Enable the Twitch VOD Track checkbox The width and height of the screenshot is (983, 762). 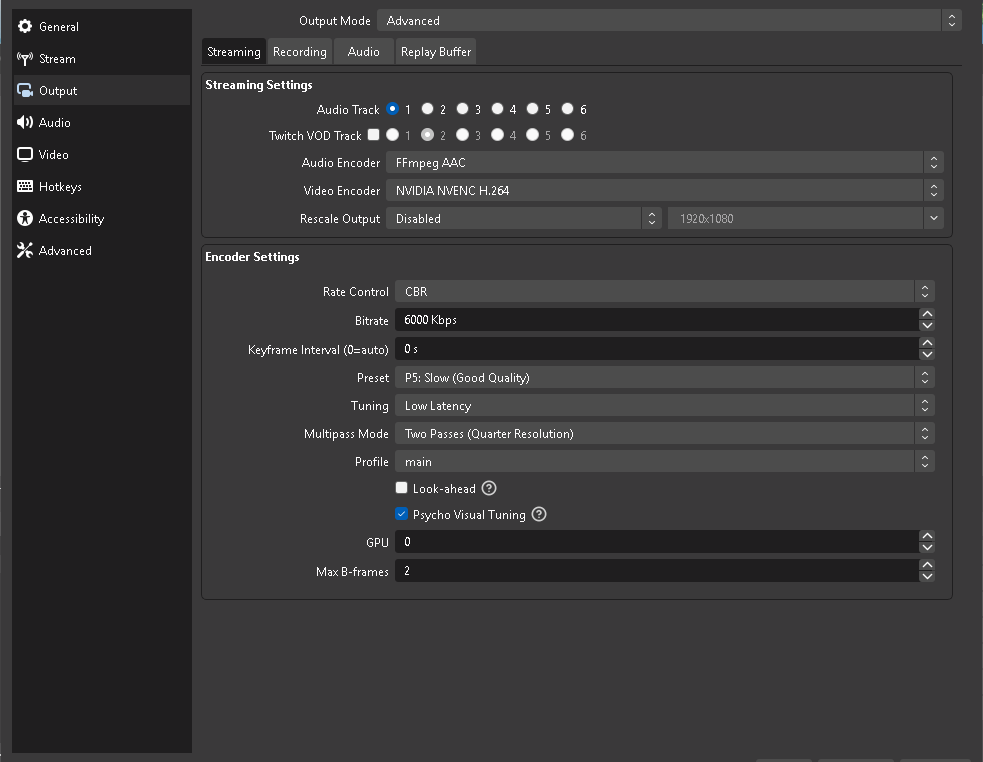[374, 135]
